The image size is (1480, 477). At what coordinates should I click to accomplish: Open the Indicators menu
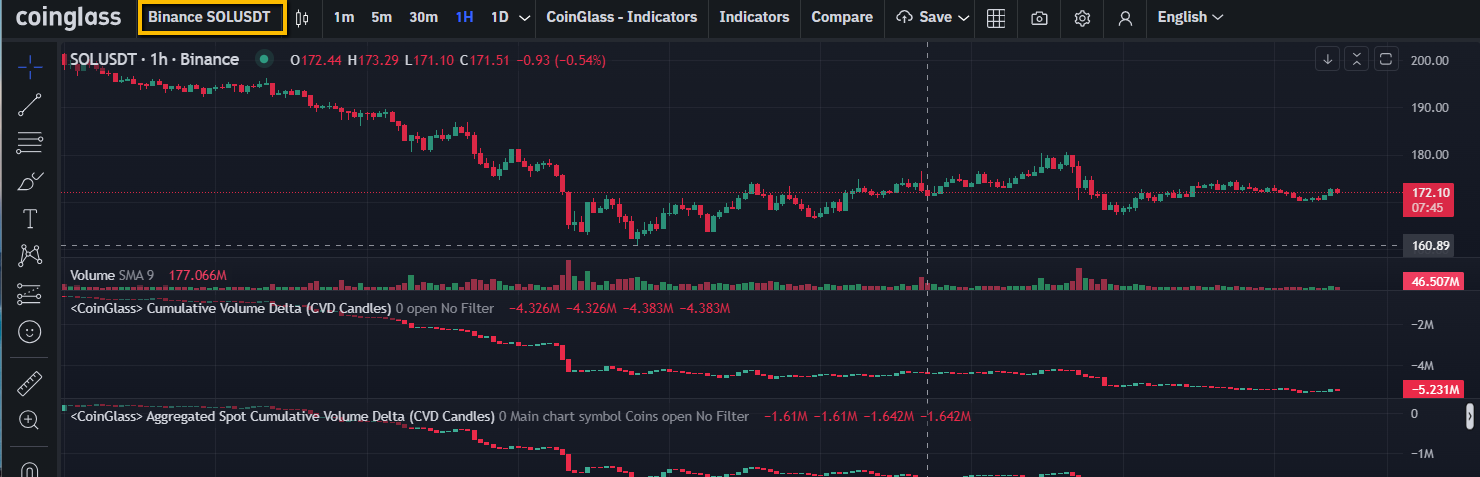[754, 17]
